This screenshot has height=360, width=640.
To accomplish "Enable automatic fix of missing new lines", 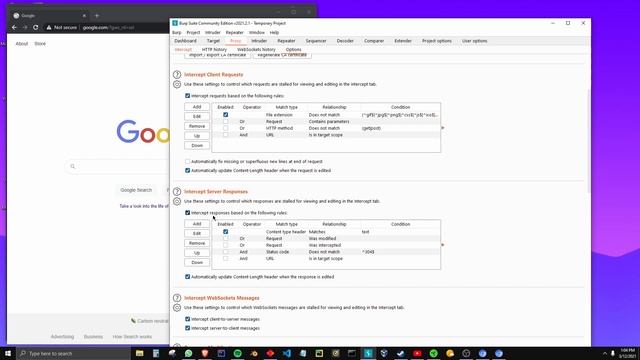I will (188, 162).
